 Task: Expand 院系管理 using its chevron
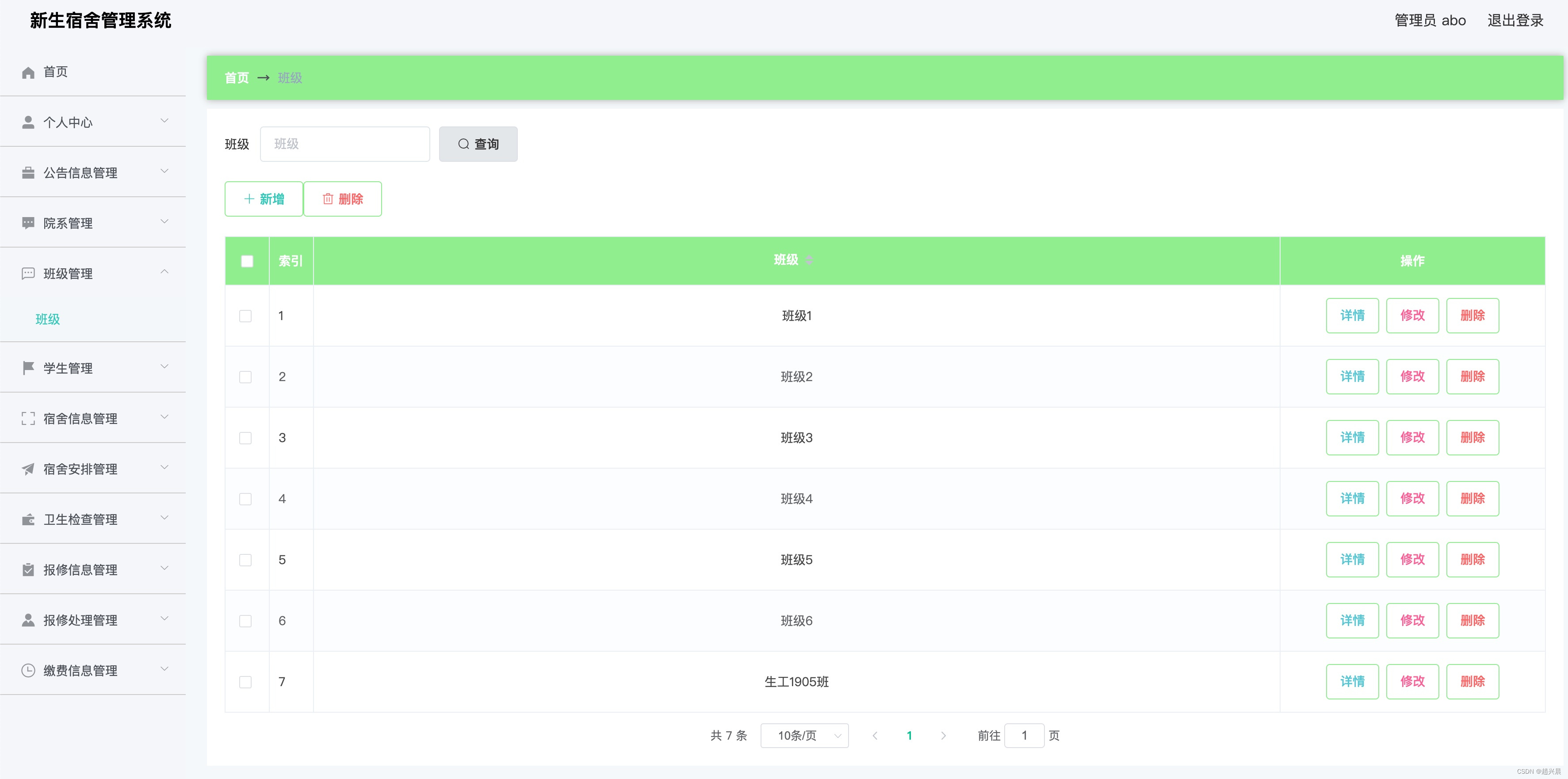[x=164, y=221]
